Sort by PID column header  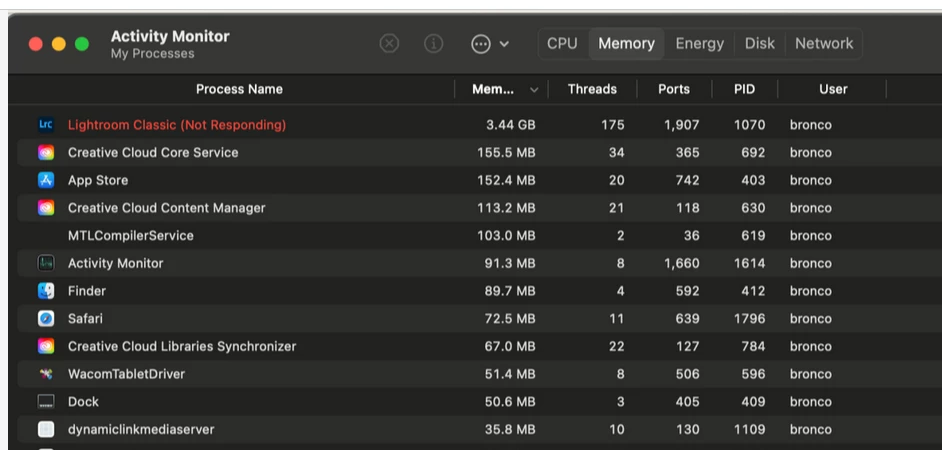(744, 90)
